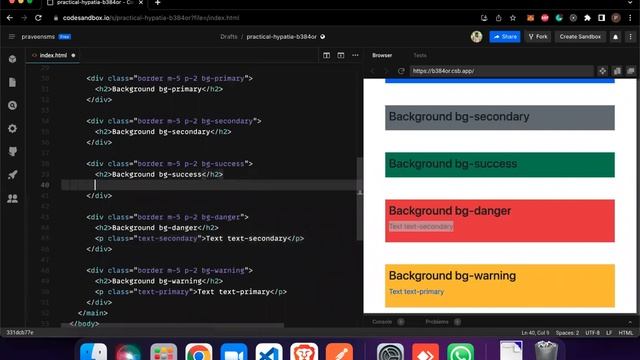Open Finder from the dock
The image size is (640, 360).
[93, 352]
